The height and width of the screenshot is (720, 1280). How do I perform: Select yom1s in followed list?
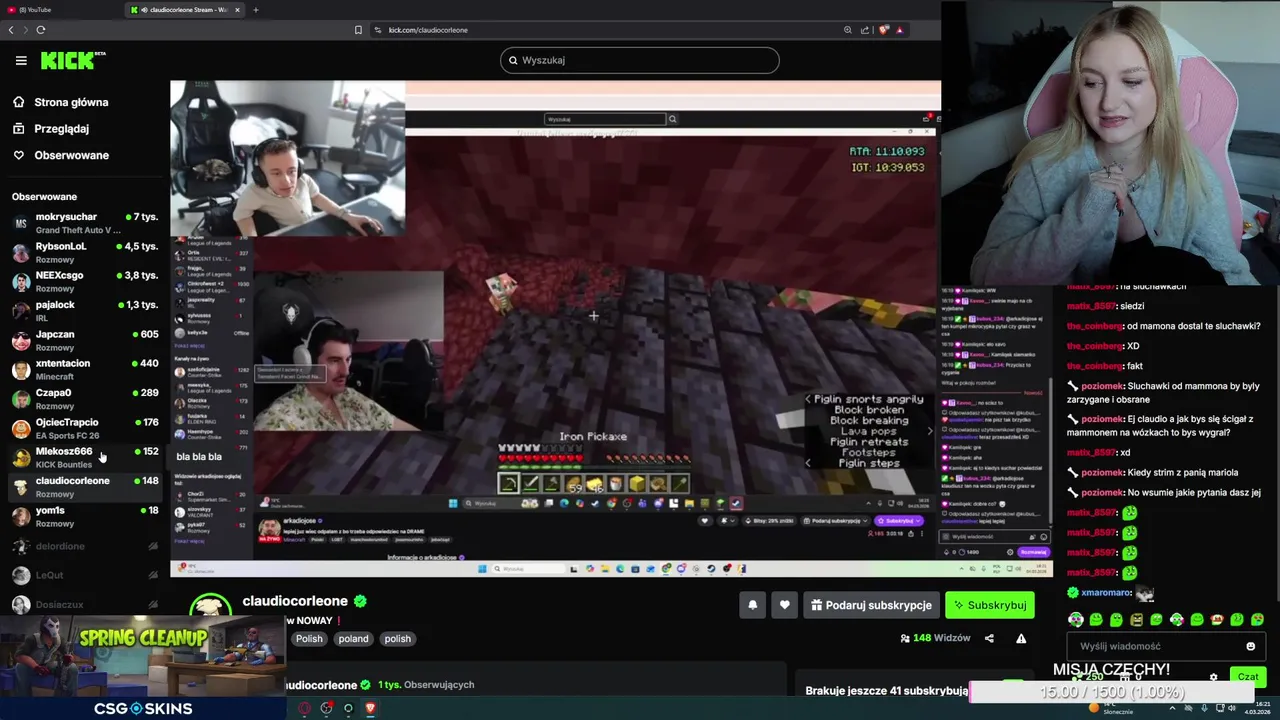[85, 516]
